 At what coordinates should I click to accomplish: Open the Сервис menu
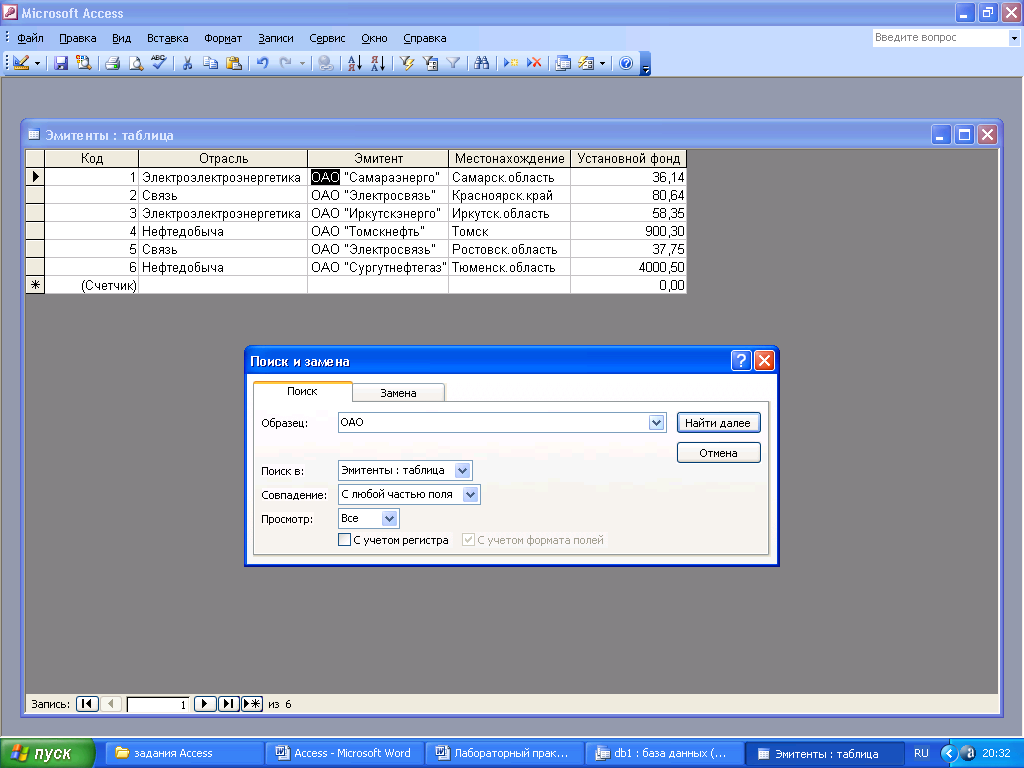[327, 38]
